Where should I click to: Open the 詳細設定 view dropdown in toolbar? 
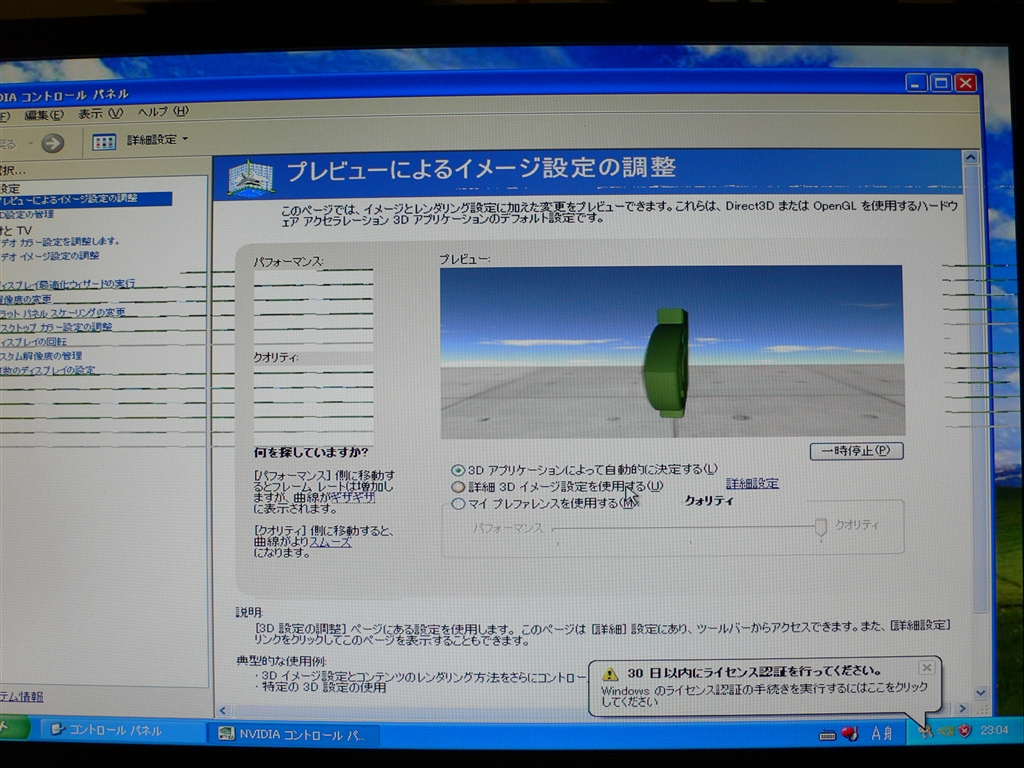(x=157, y=139)
